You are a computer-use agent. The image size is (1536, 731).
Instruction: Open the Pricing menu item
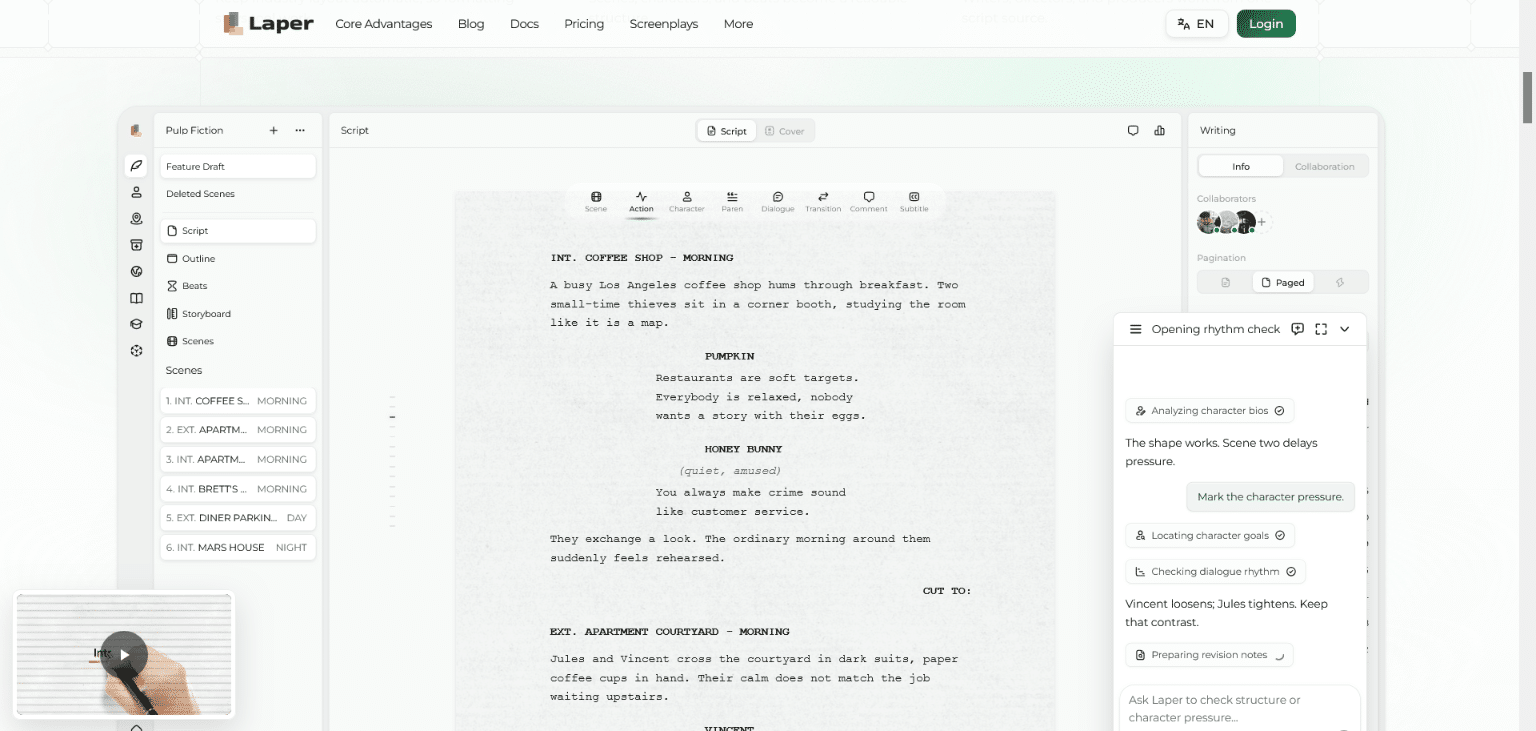point(584,24)
